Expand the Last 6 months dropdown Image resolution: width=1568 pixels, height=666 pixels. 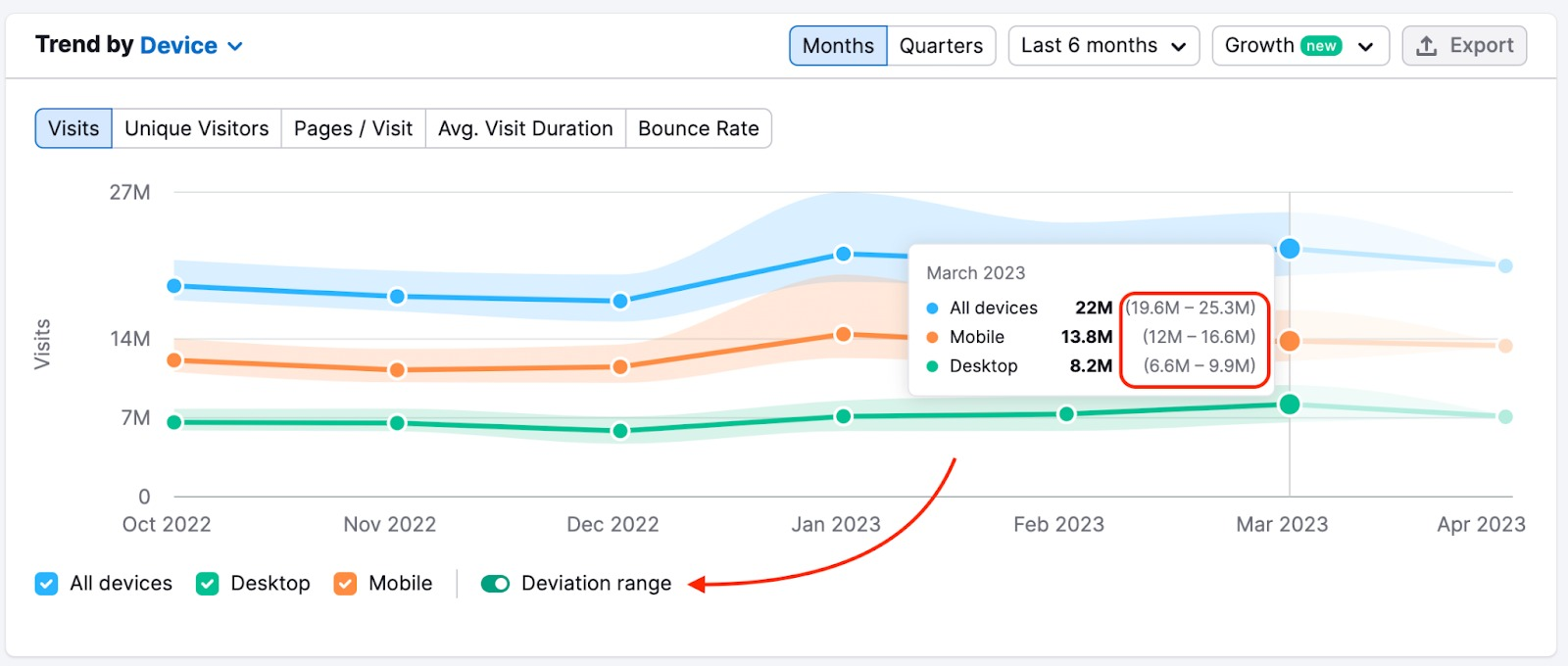tap(1103, 46)
